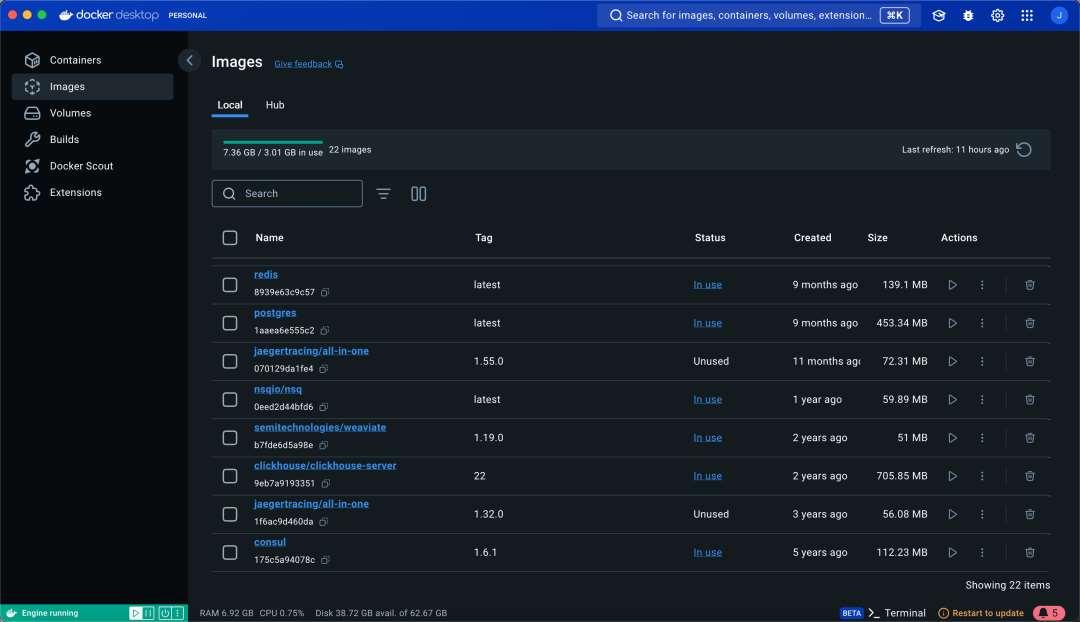Open the notifications bell in the status bar
Image resolution: width=1080 pixels, height=622 pixels.
[1048, 612]
